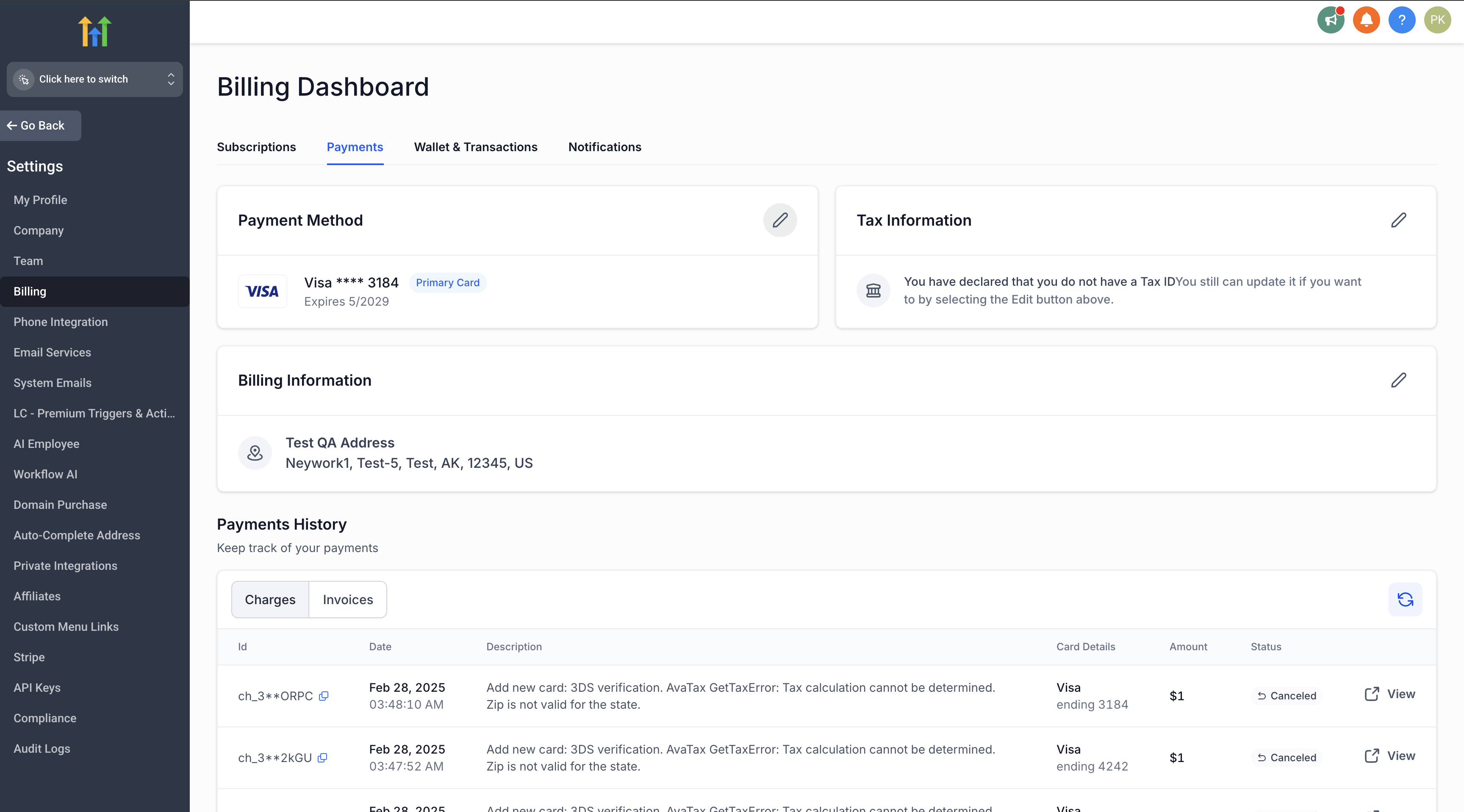Copy charge ID ch_3**ORPC
The height and width of the screenshot is (812, 1464).
323,696
